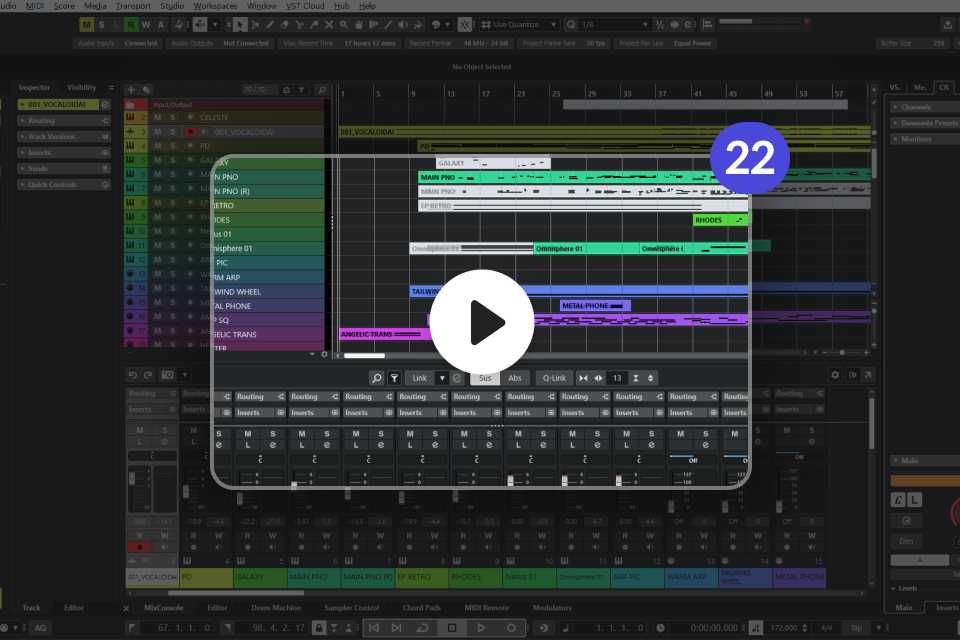This screenshot has height=640, width=960.
Task: Toggle the Cycle loop in transport bar
Action: (422, 628)
